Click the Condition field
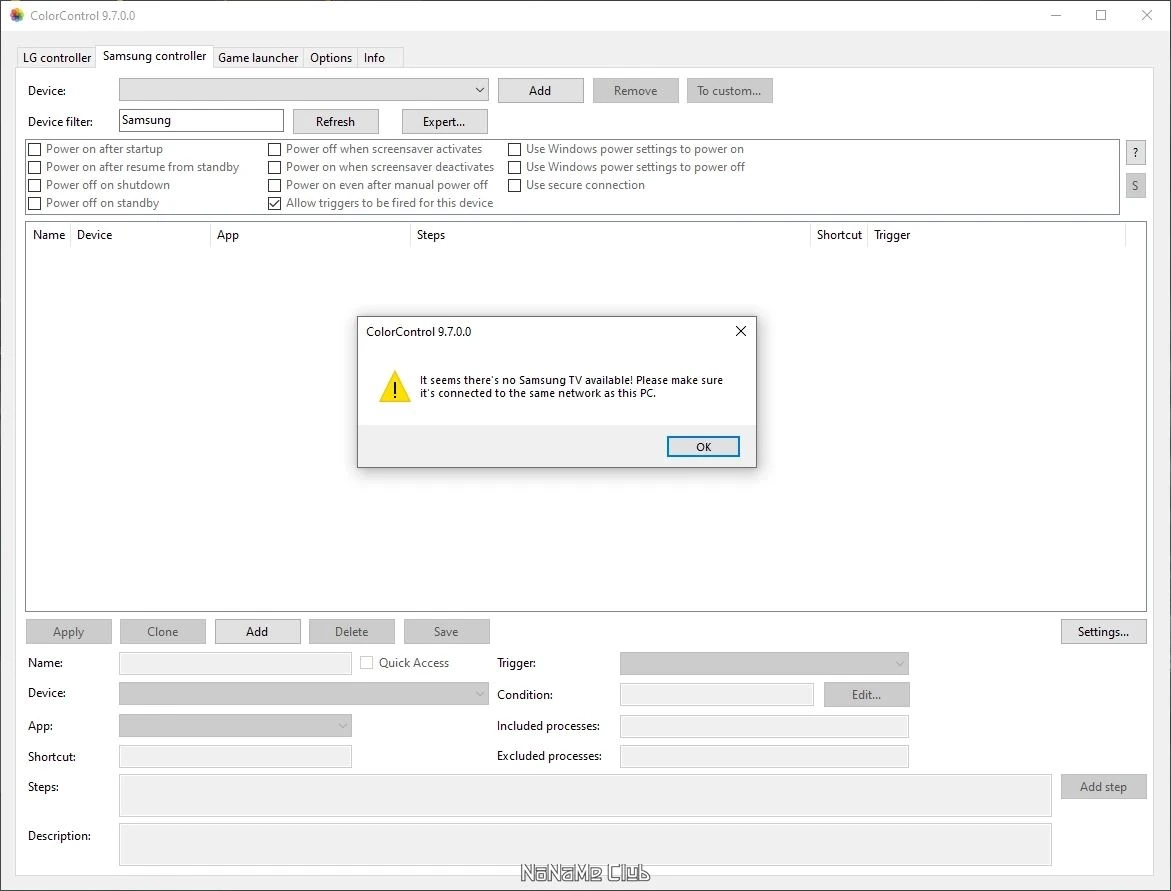This screenshot has width=1171, height=891. 716,695
